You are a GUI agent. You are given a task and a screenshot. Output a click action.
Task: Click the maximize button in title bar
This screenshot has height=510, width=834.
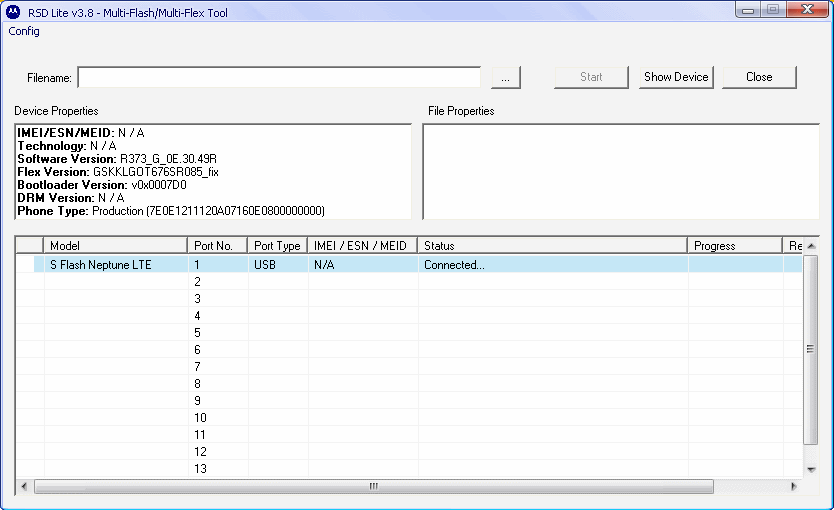point(773,10)
